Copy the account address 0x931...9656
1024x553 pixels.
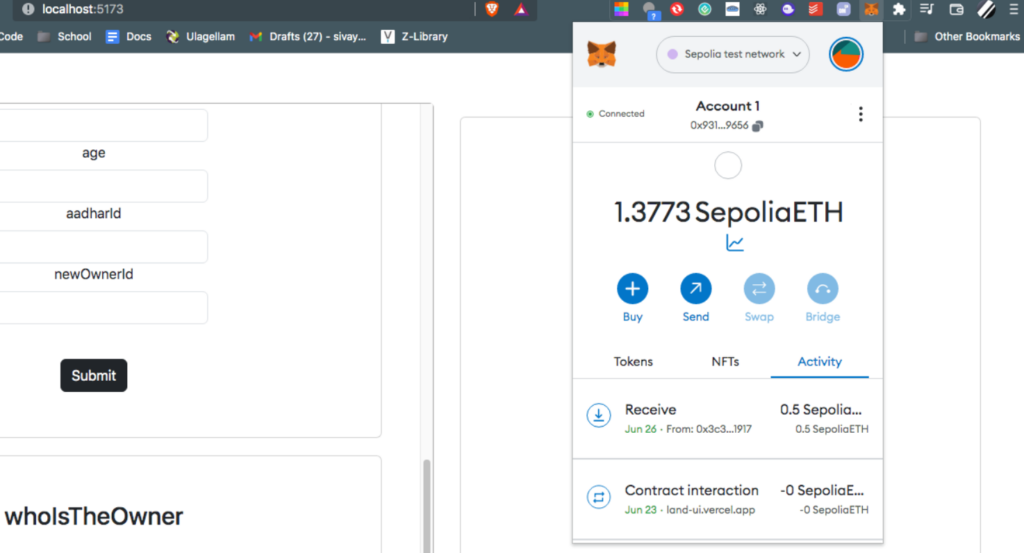[x=758, y=126]
